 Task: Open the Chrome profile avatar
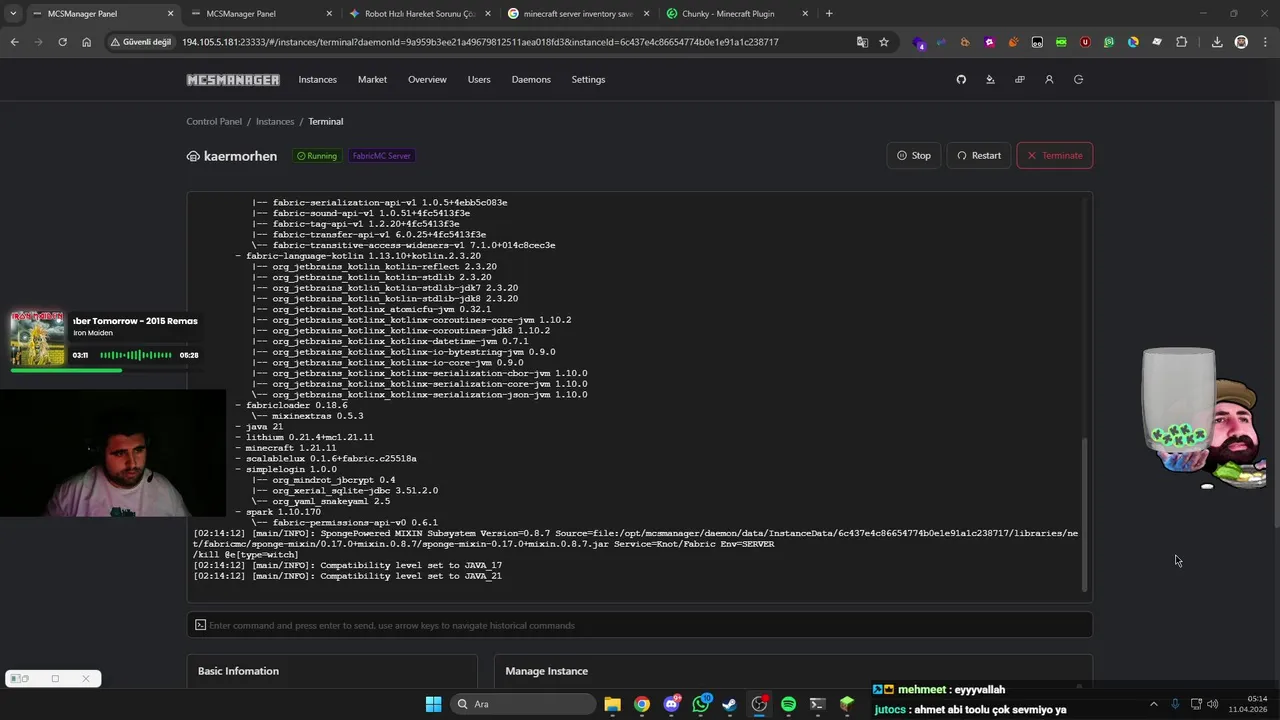click(1241, 42)
